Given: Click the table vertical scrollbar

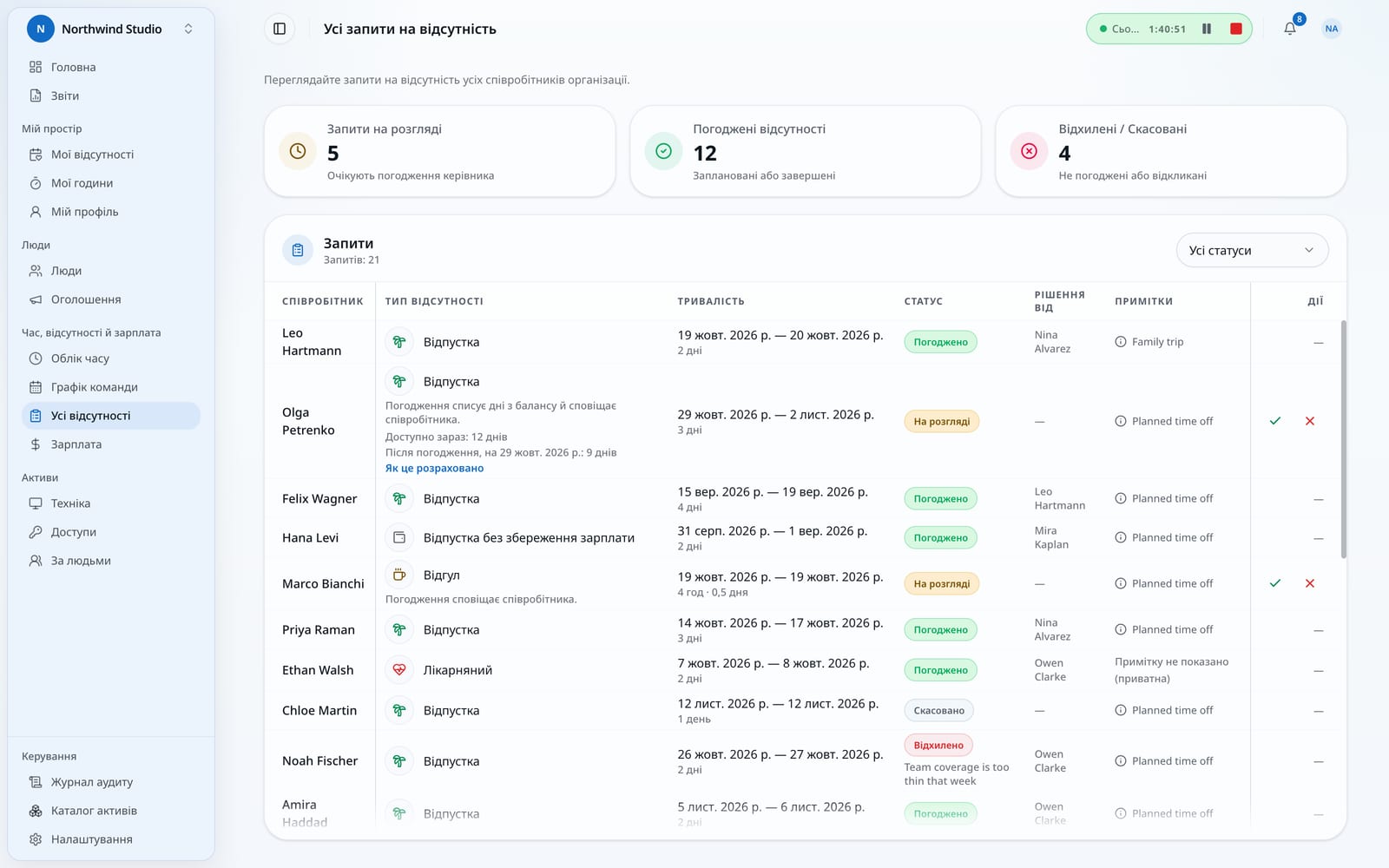Looking at the screenshot, I should click(1344, 439).
